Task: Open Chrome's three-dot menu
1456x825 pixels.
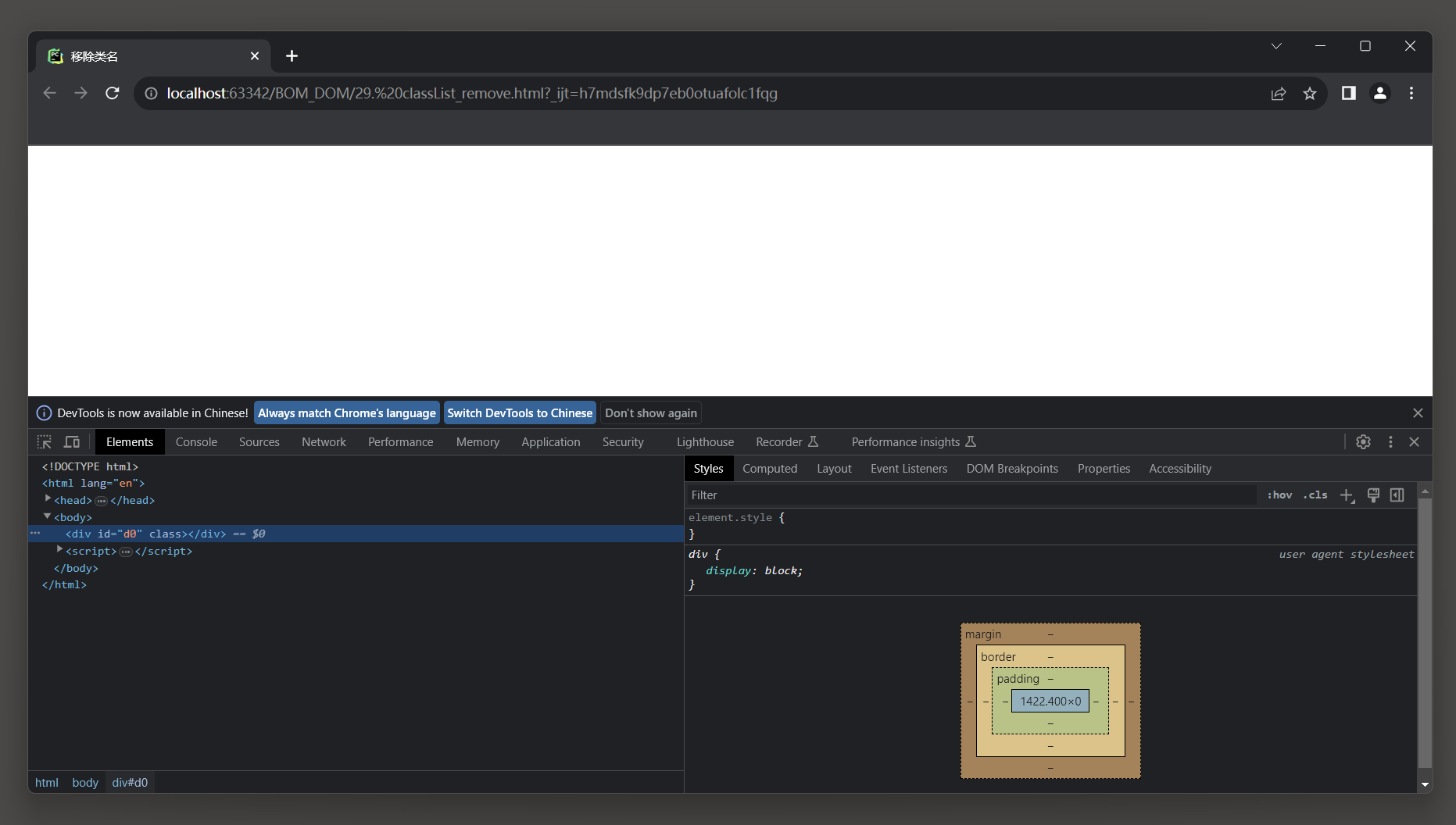Action: (1411, 93)
